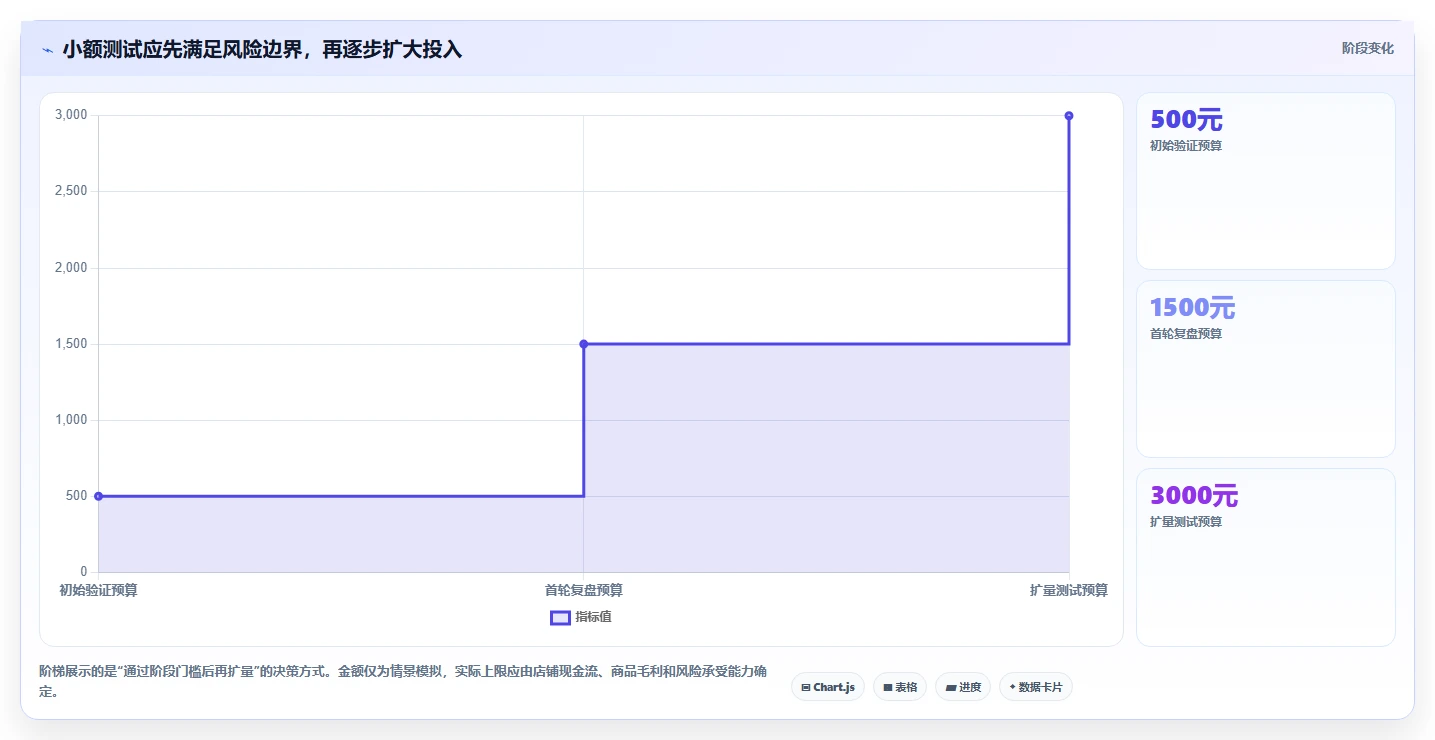Open the 3000元 data card

[x=1265, y=557]
